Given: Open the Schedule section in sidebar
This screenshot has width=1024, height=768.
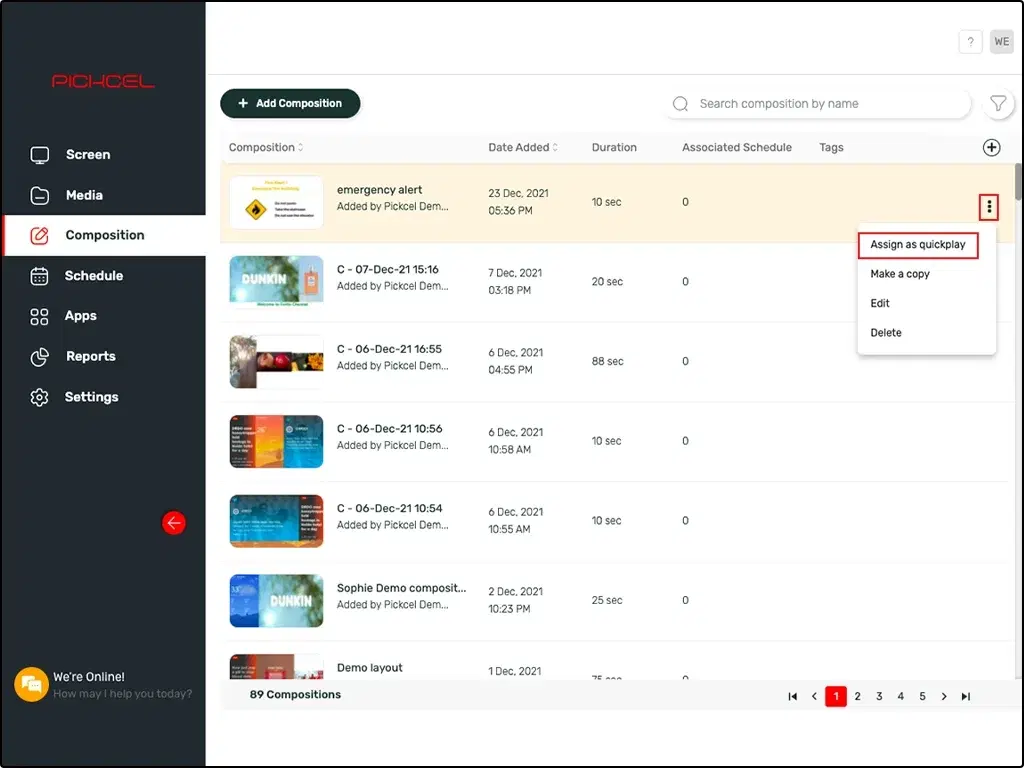Looking at the screenshot, I should 93,276.
